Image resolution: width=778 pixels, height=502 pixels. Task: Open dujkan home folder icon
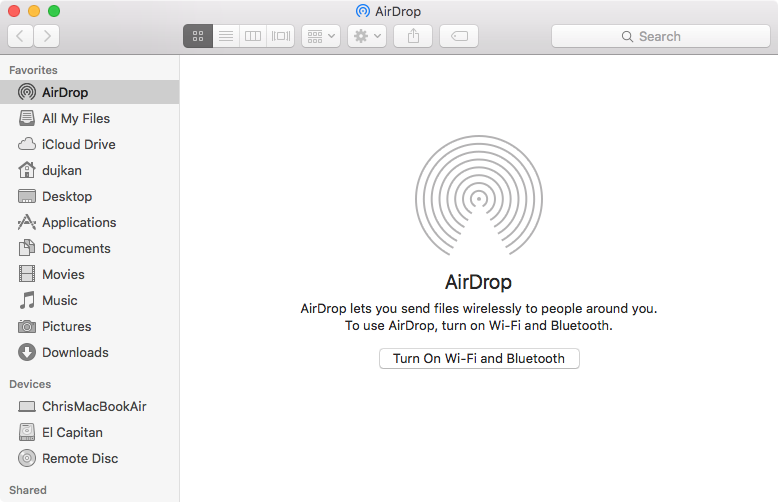27,170
